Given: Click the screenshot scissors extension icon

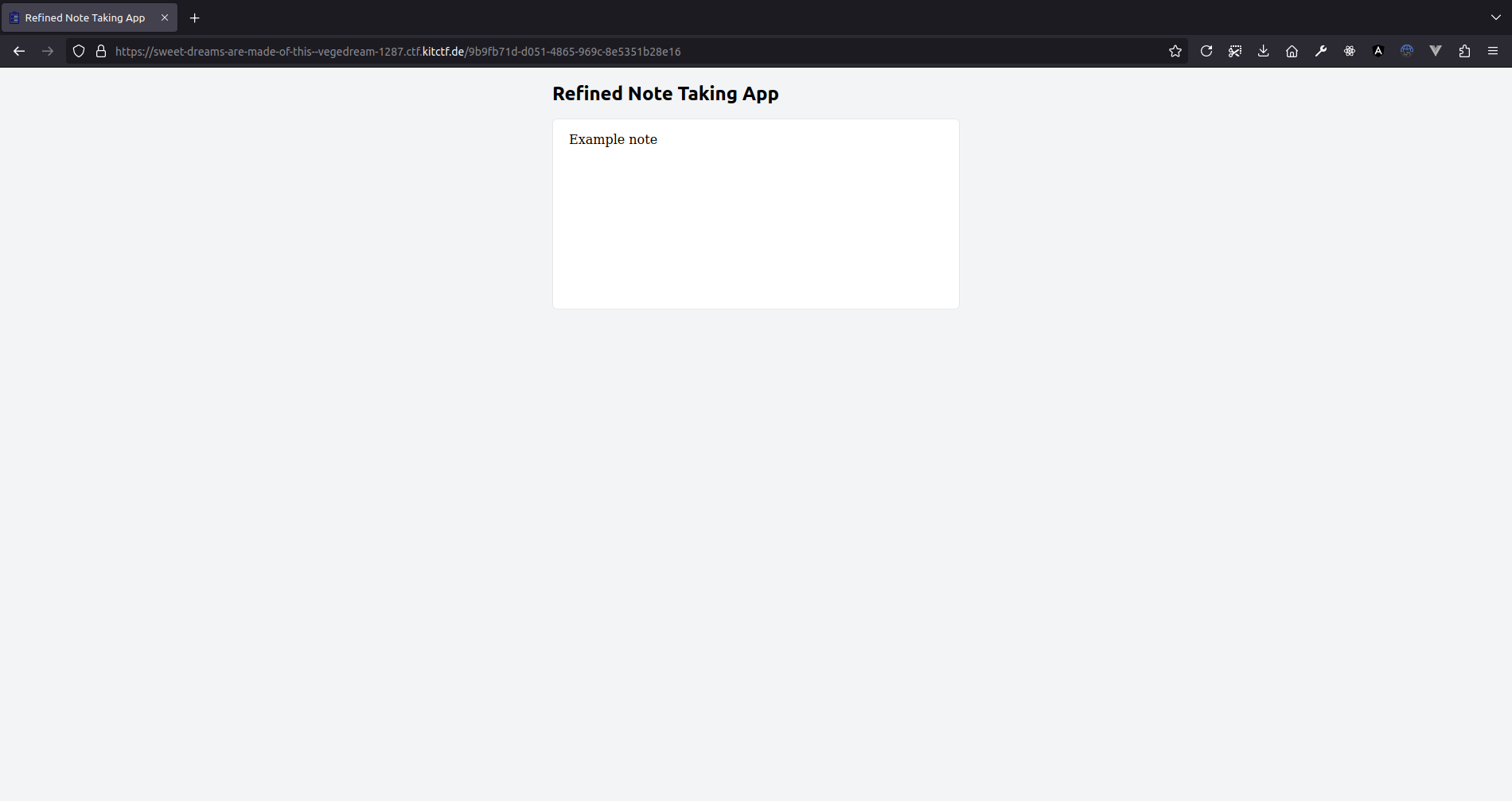Looking at the screenshot, I should [1235, 50].
